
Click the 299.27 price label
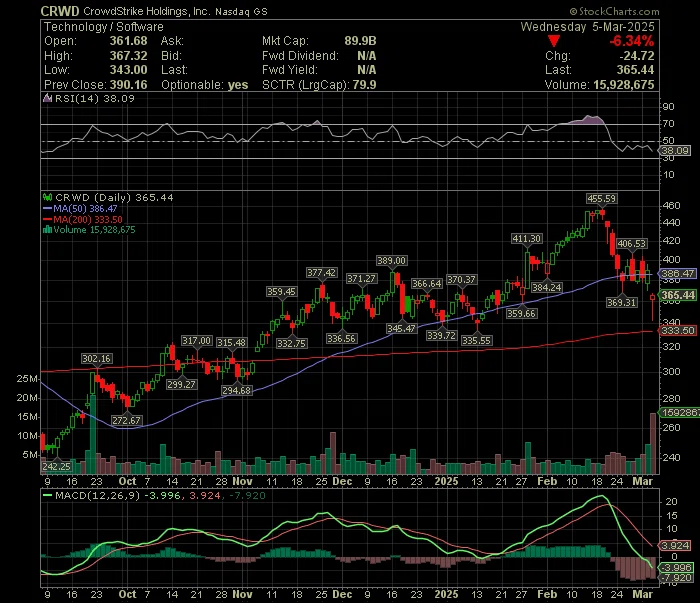[x=181, y=384]
